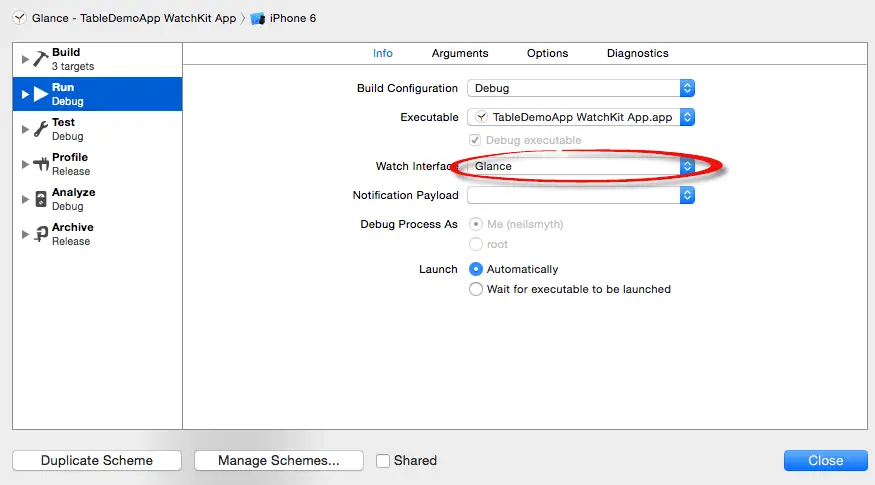Viewport: 875px width, 485px height.
Task: Expand the Build disclosure triangle
Action: pos(25,59)
